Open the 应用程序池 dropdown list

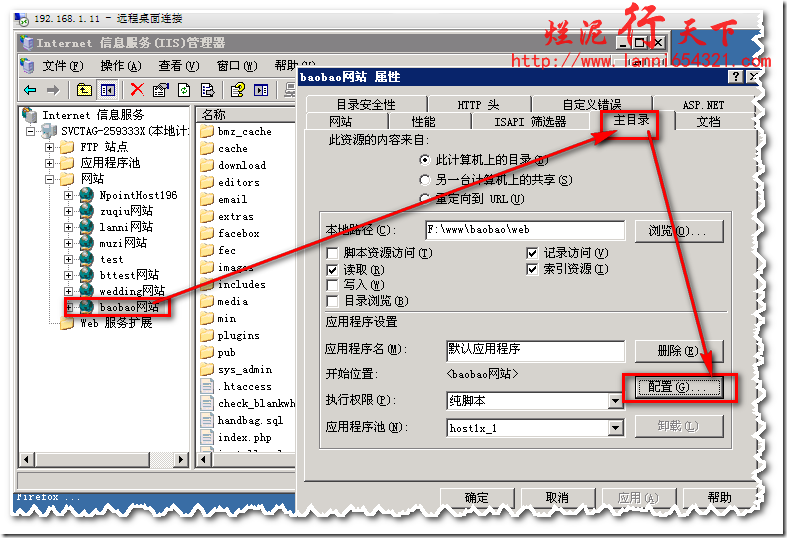pos(616,428)
